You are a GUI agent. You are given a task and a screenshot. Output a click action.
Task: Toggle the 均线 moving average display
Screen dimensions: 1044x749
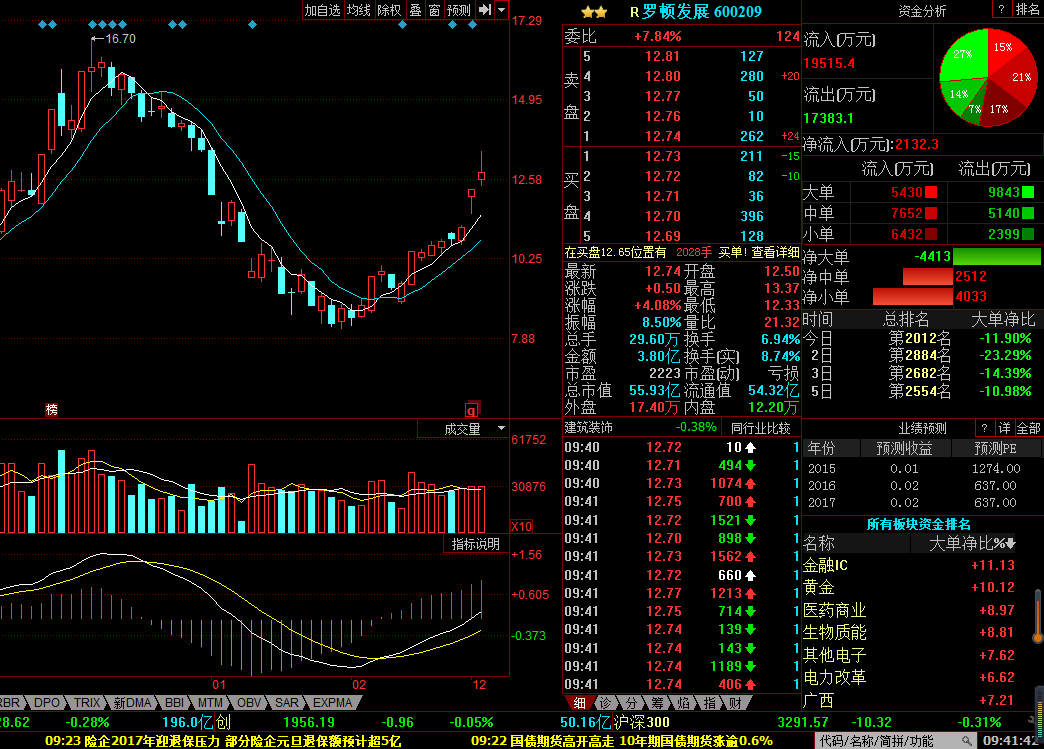pos(359,10)
